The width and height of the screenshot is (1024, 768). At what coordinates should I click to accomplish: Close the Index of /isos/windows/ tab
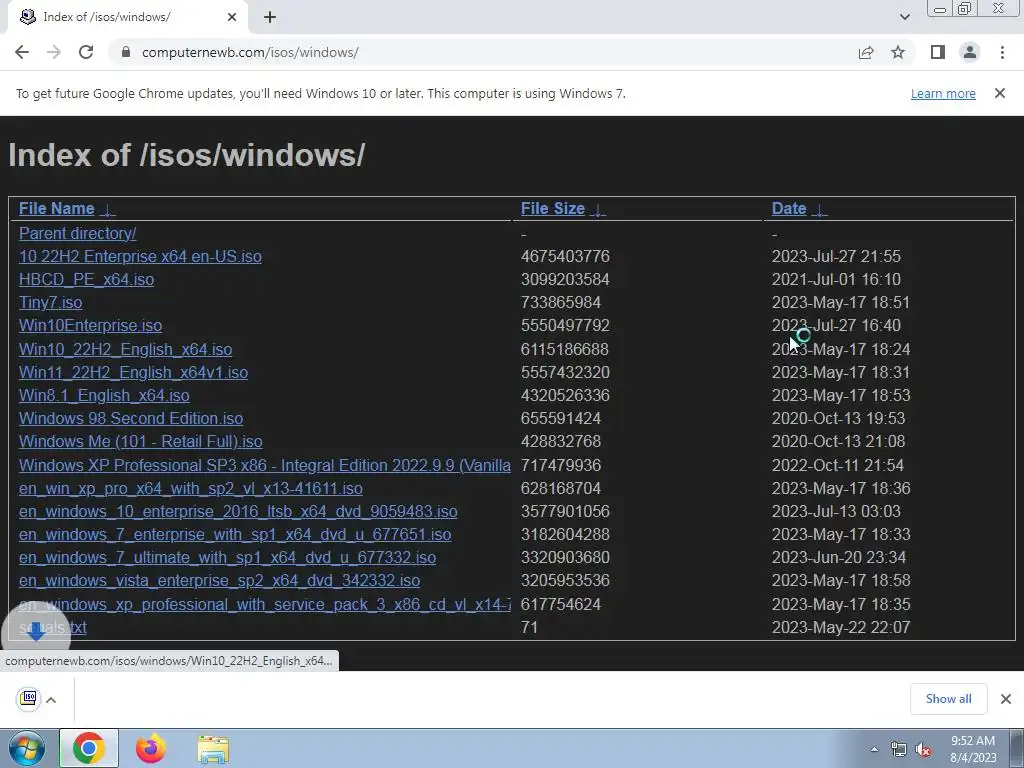click(232, 17)
